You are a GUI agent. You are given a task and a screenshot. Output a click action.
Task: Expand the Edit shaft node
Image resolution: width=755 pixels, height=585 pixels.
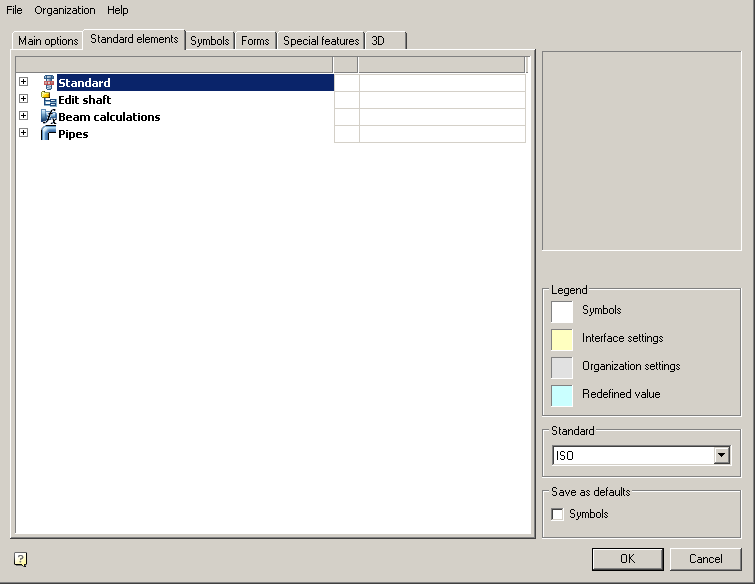(x=24, y=99)
